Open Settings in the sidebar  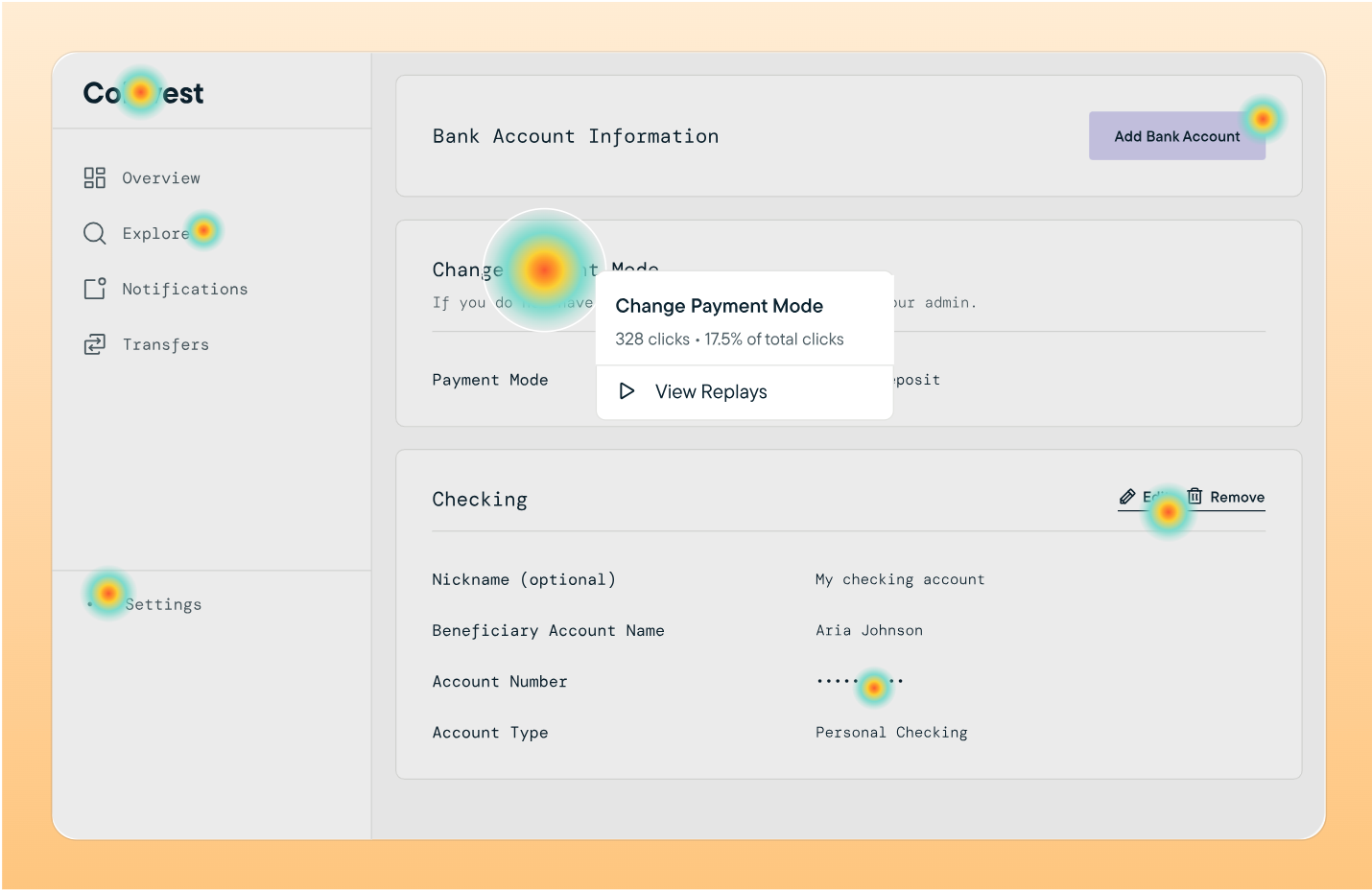pyautogui.click(x=163, y=604)
